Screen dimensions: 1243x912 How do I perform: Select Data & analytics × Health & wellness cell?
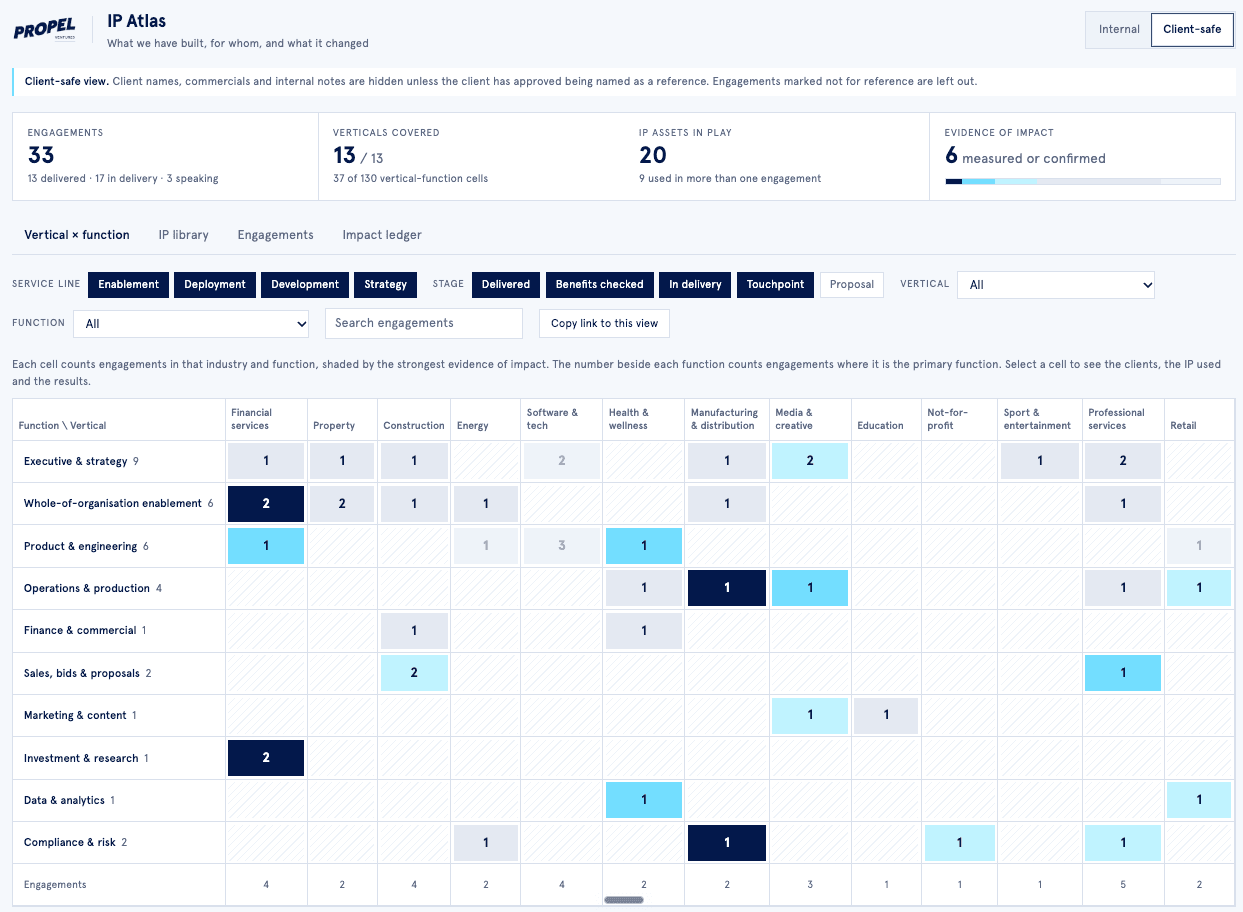point(644,800)
